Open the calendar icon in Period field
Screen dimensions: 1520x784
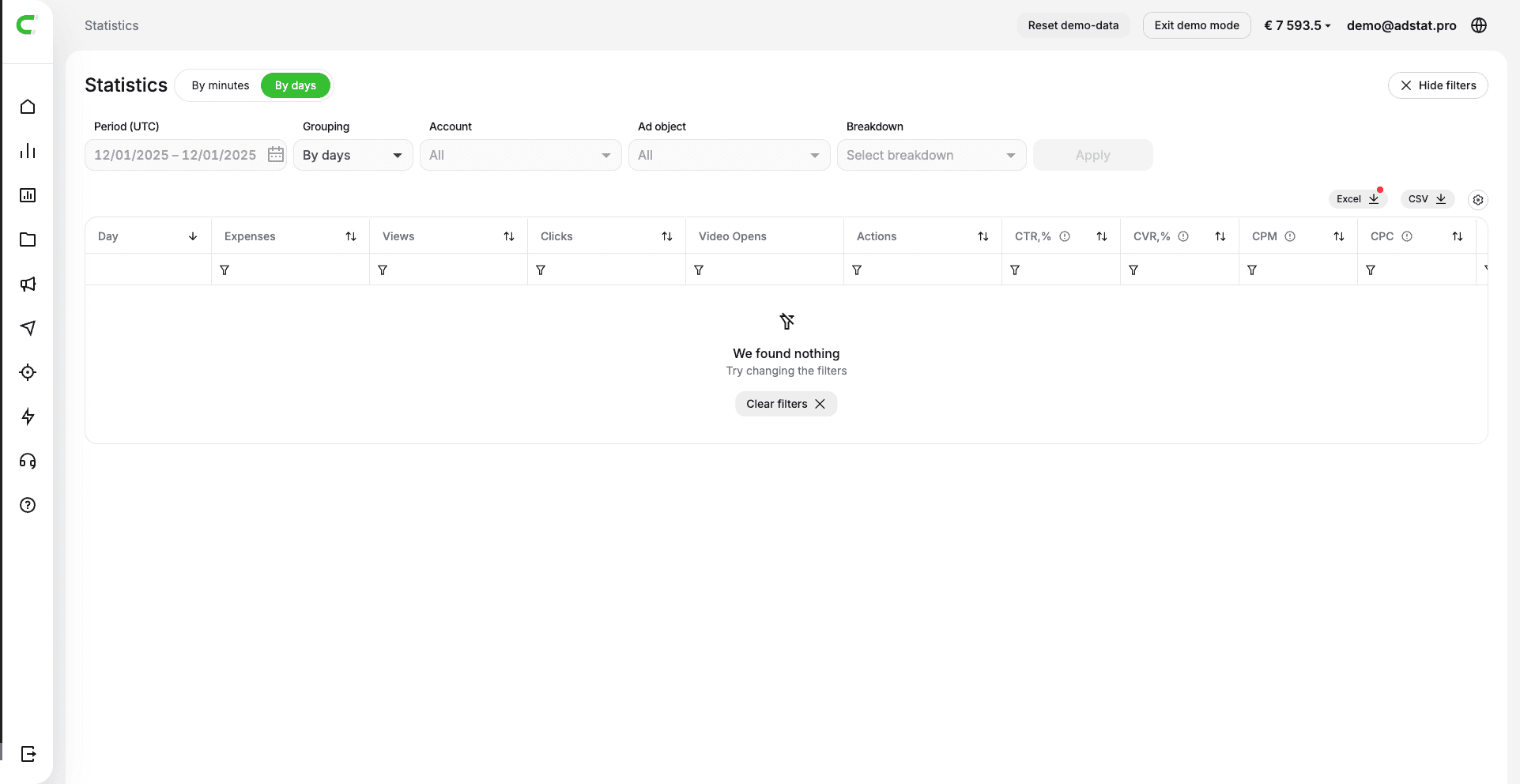(275, 155)
